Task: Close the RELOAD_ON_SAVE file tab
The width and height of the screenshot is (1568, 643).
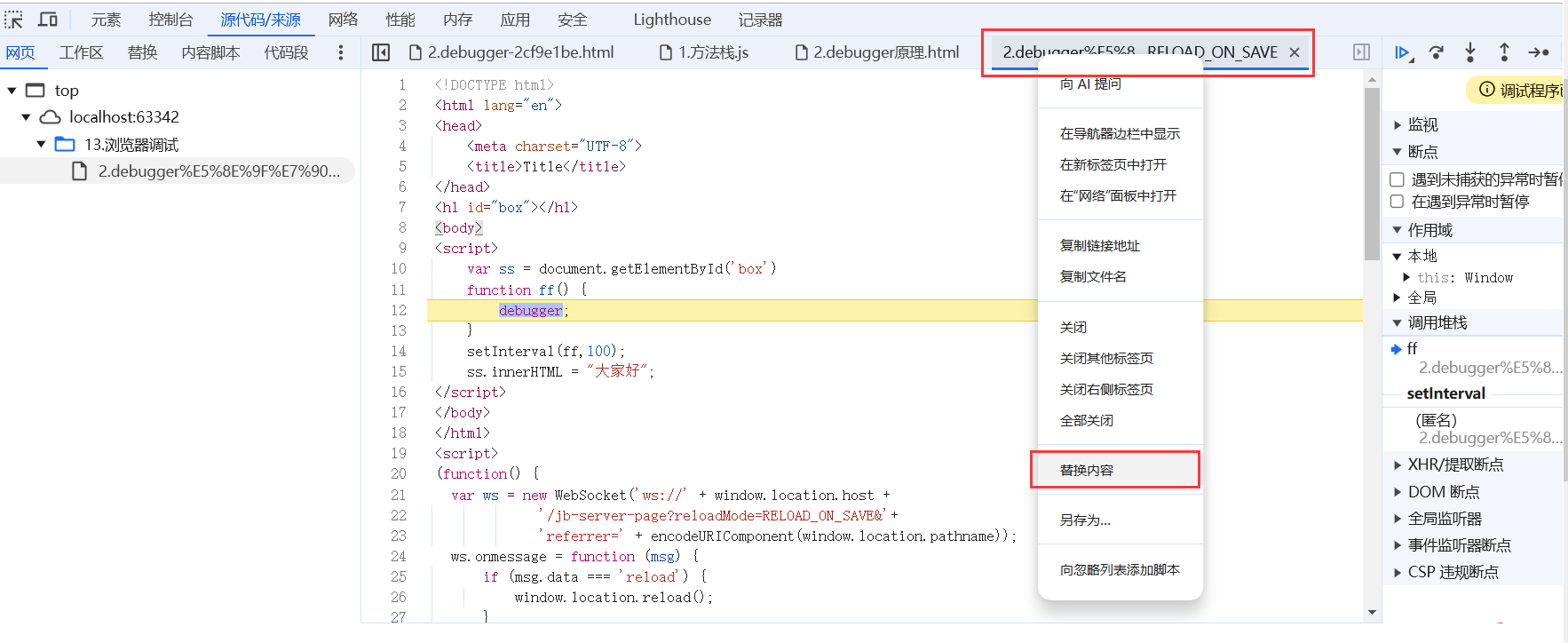Action: [x=1295, y=52]
